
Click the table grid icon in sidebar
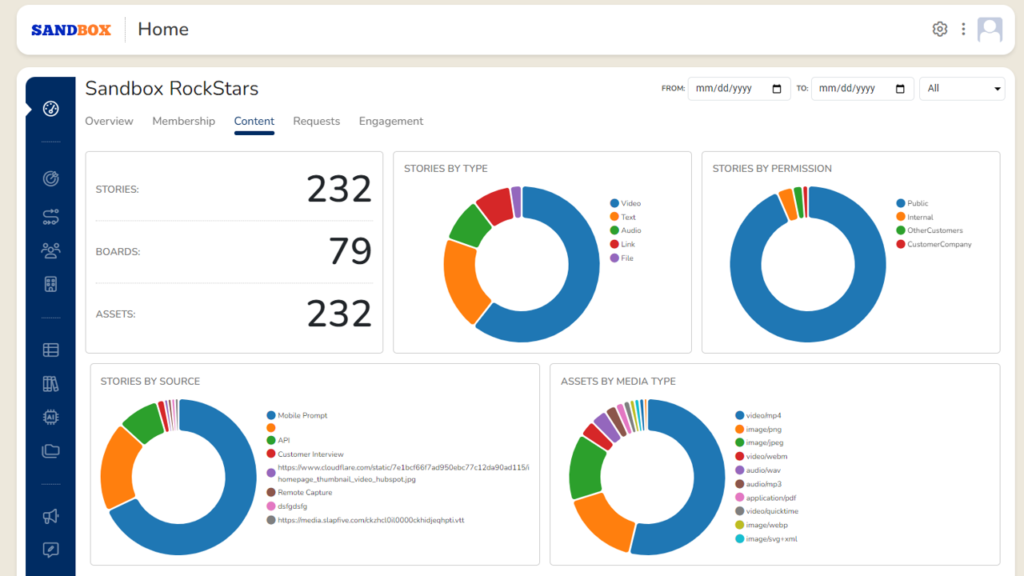tap(50, 349)
